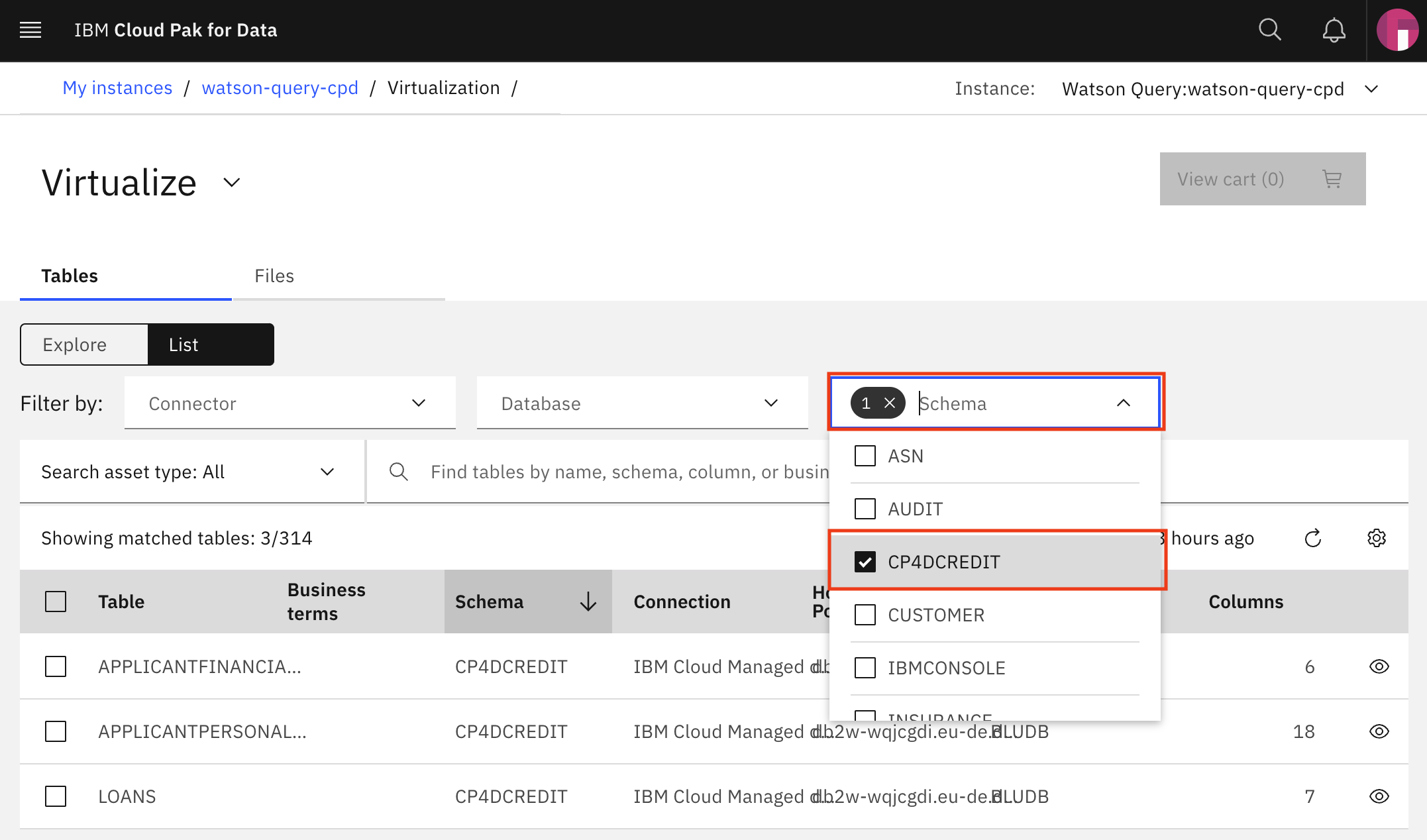Sort by Schema arrow icon

coord(588,602)
